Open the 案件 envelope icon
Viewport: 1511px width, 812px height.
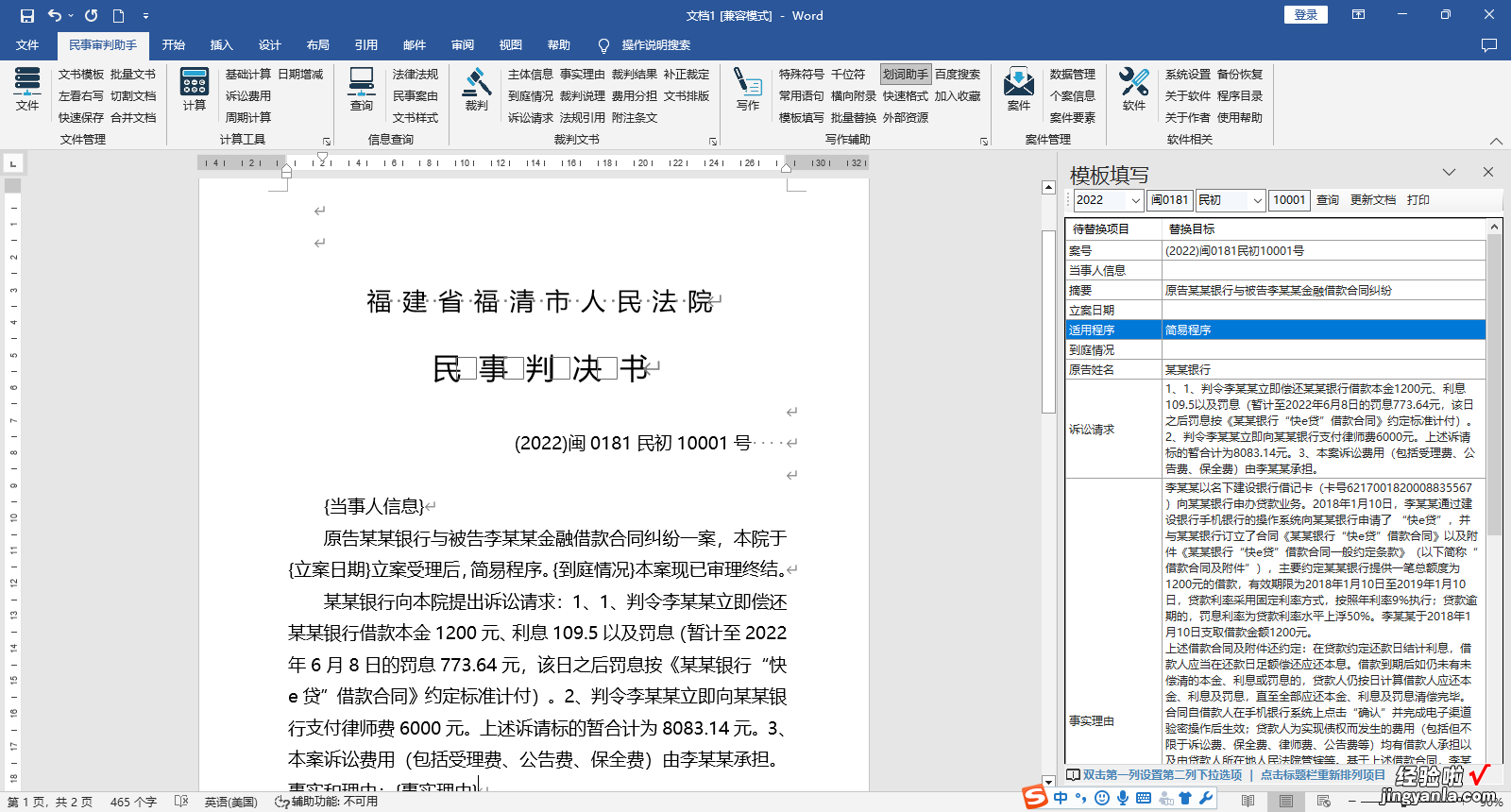pyautogui.click(x=1019, y=89)
